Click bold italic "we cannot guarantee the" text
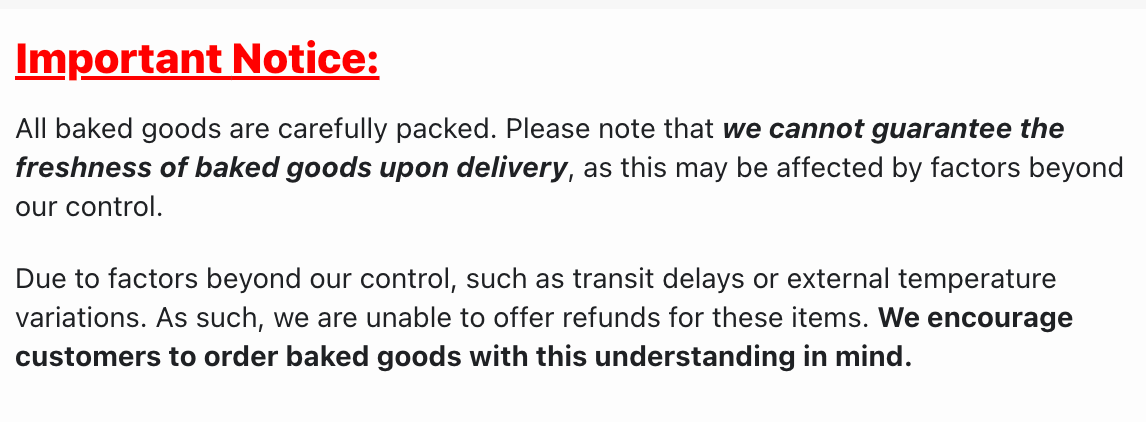Screen dimensions: 1146x422 893,129
